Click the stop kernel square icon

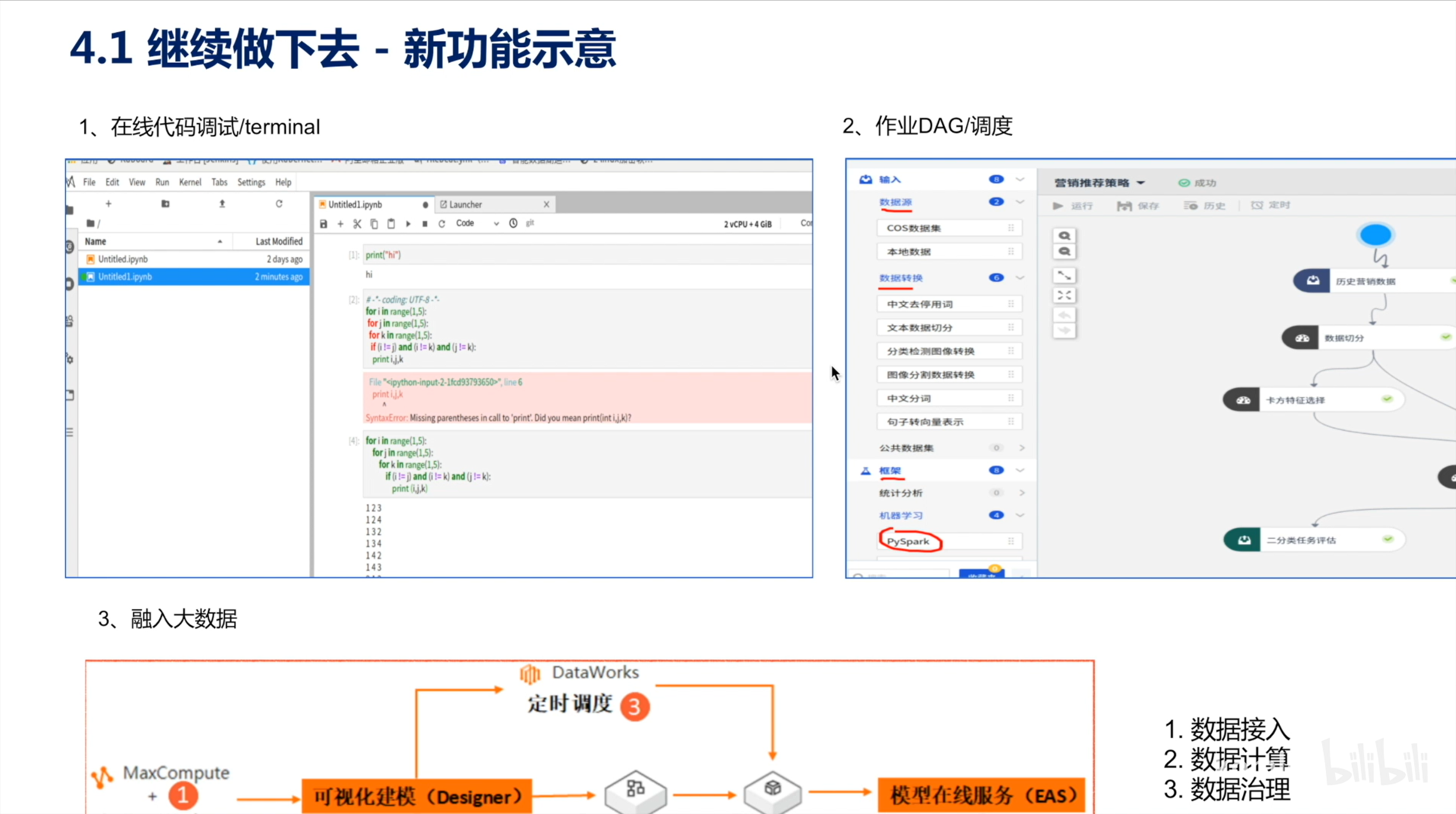point(425,224)
